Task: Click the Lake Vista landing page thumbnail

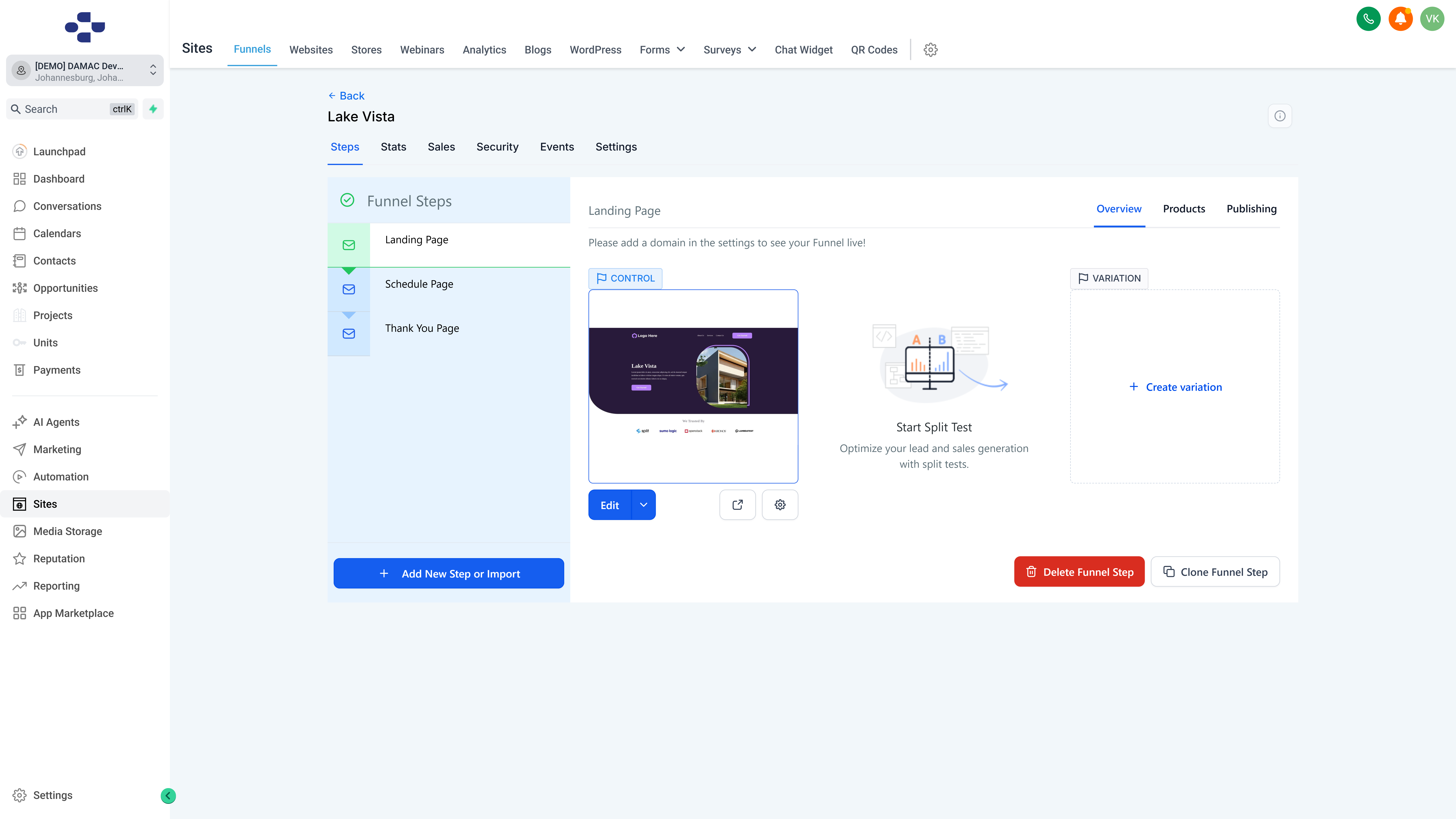Action: click(x=693, y=386)
